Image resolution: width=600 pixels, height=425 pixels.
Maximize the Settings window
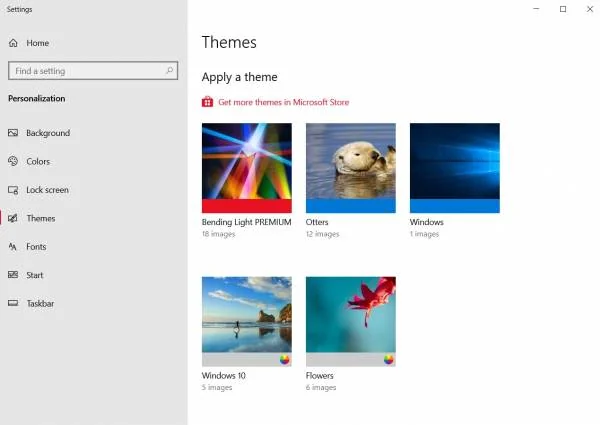pyautogui.click(x=563, y=9)
